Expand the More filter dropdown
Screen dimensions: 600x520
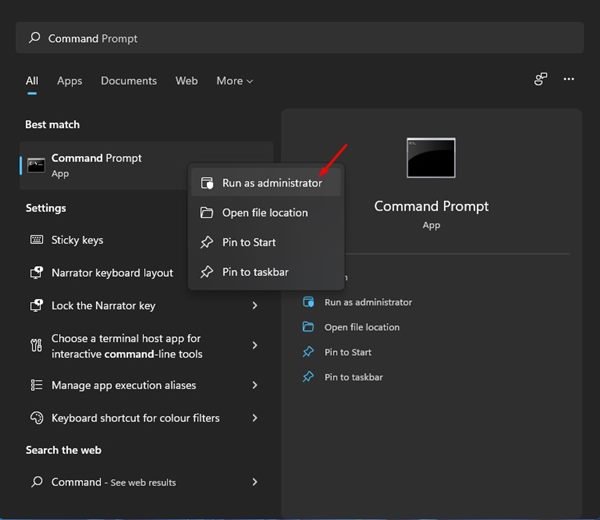coord(234,81)
